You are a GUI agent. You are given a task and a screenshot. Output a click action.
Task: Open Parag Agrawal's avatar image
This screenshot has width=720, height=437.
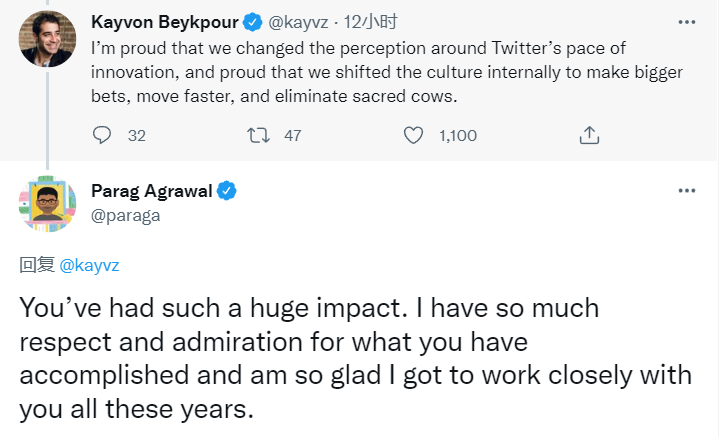coord(47,205)
